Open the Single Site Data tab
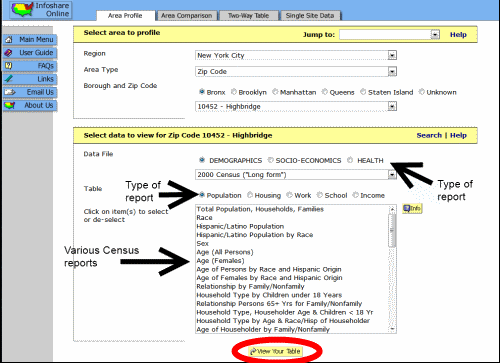500x363 pixels. [x=310, y=16]
